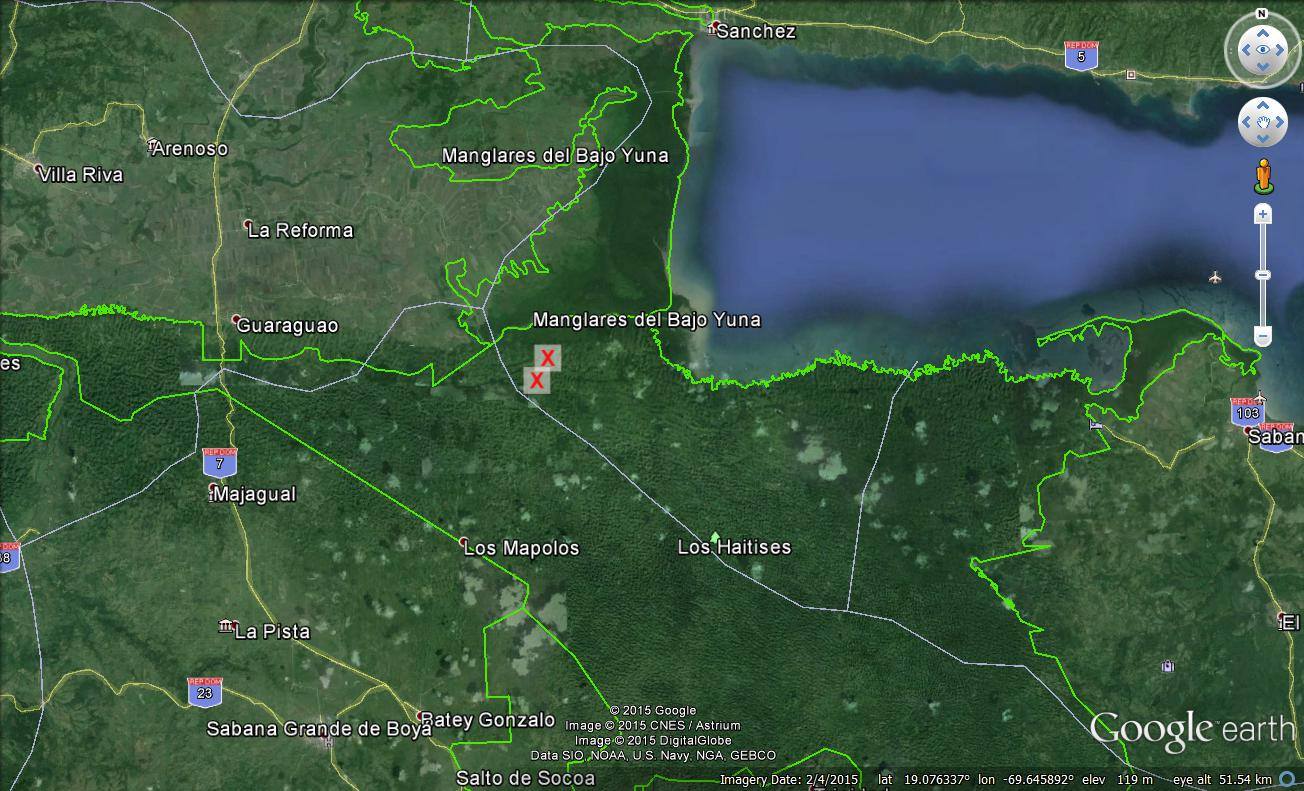1304x791 pixels.
Task: Click the Villa Riva place label
Action: (x=81, y=175)
